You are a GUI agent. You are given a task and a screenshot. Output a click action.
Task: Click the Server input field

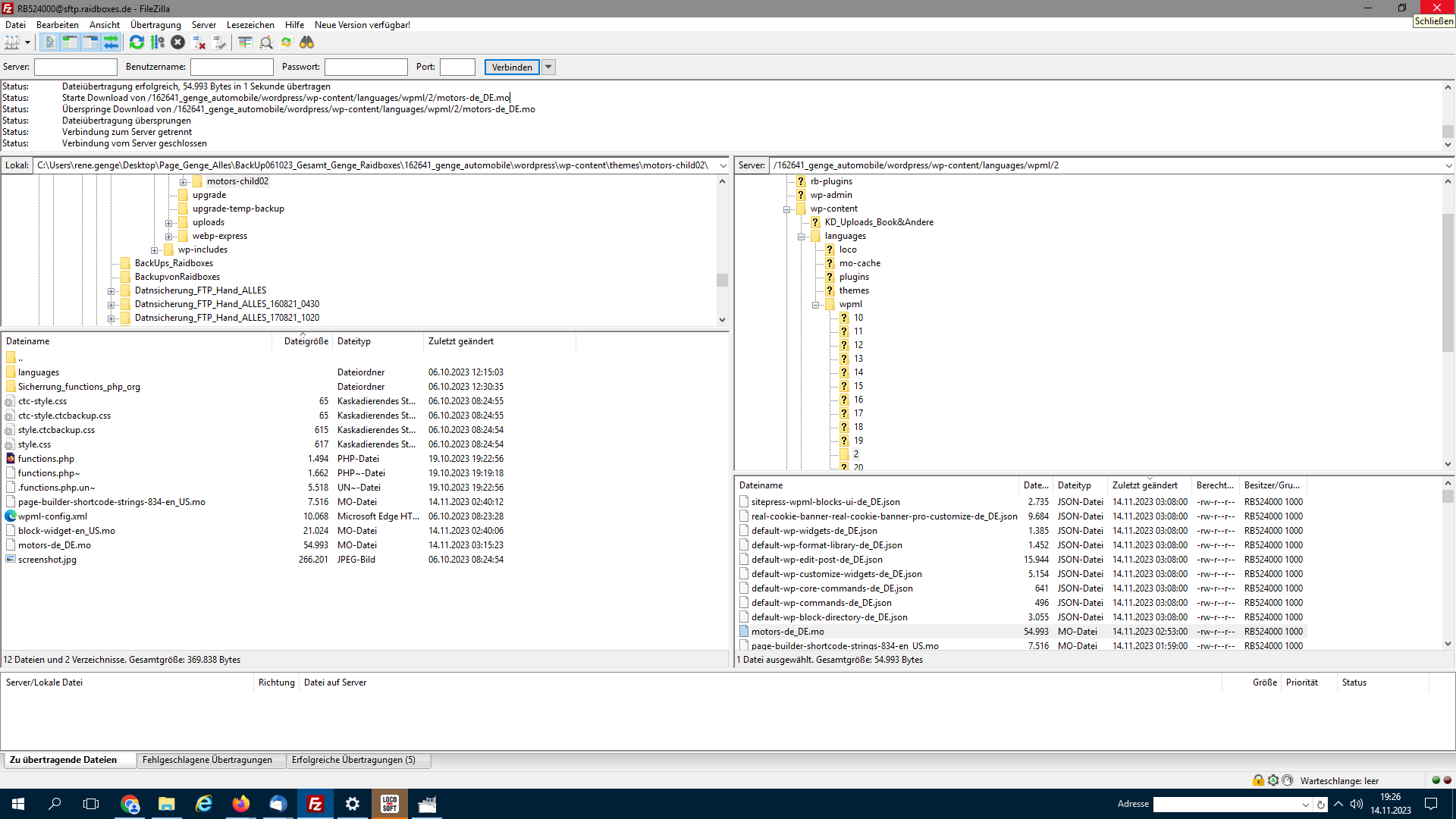coord(76,67)
